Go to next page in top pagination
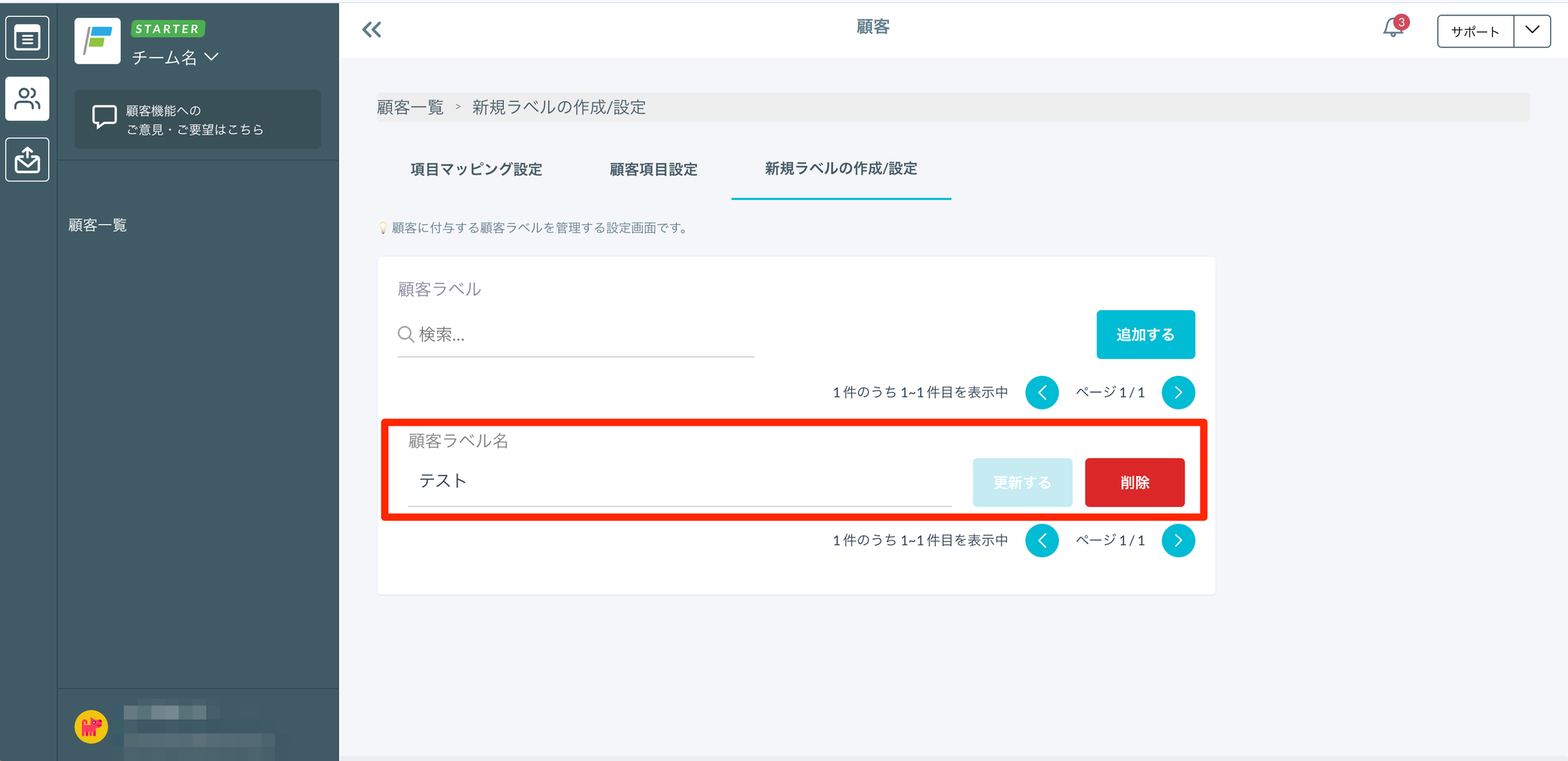 (1178, 393)
